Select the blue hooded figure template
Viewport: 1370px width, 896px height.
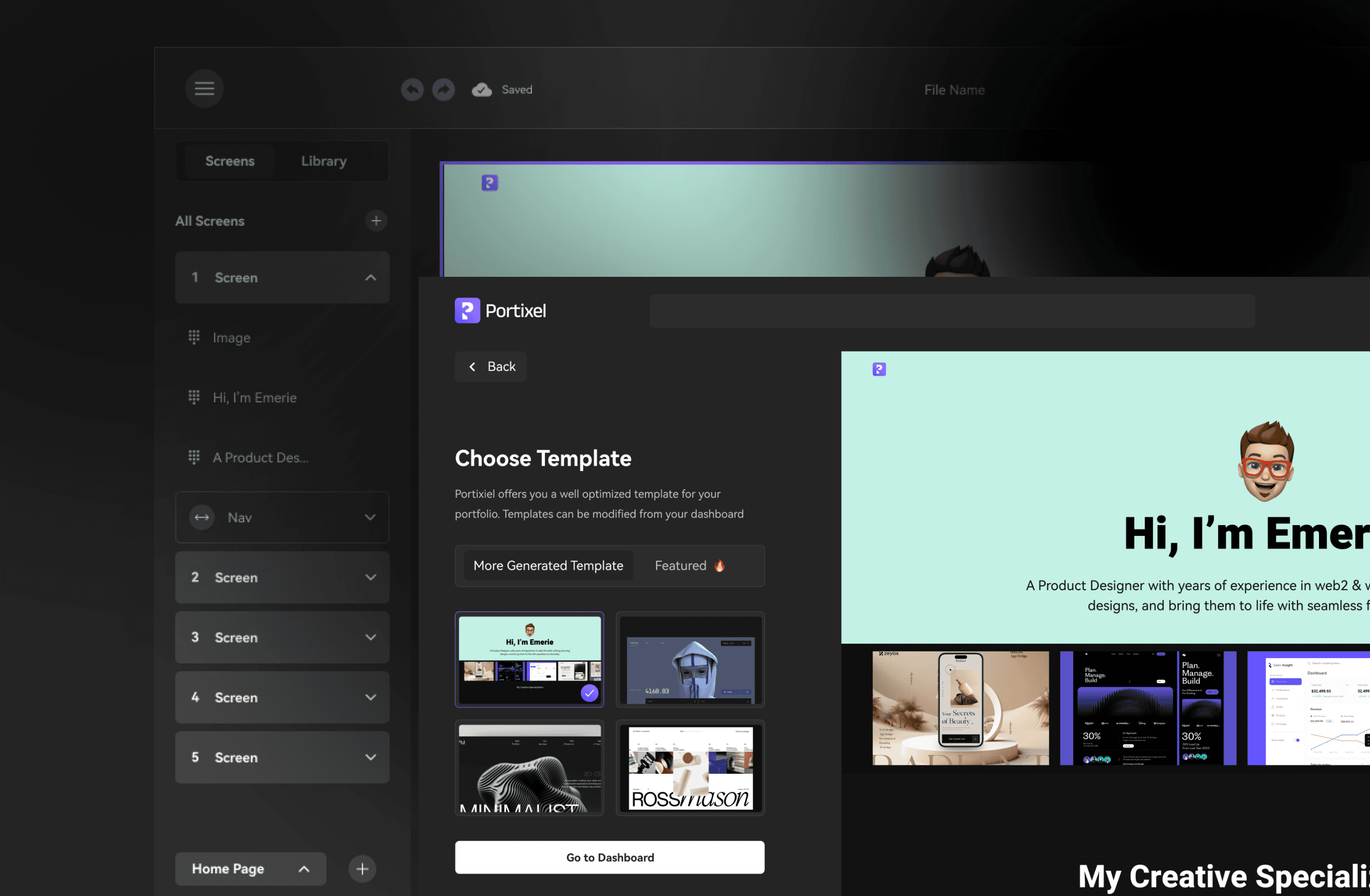coord(690,659)
